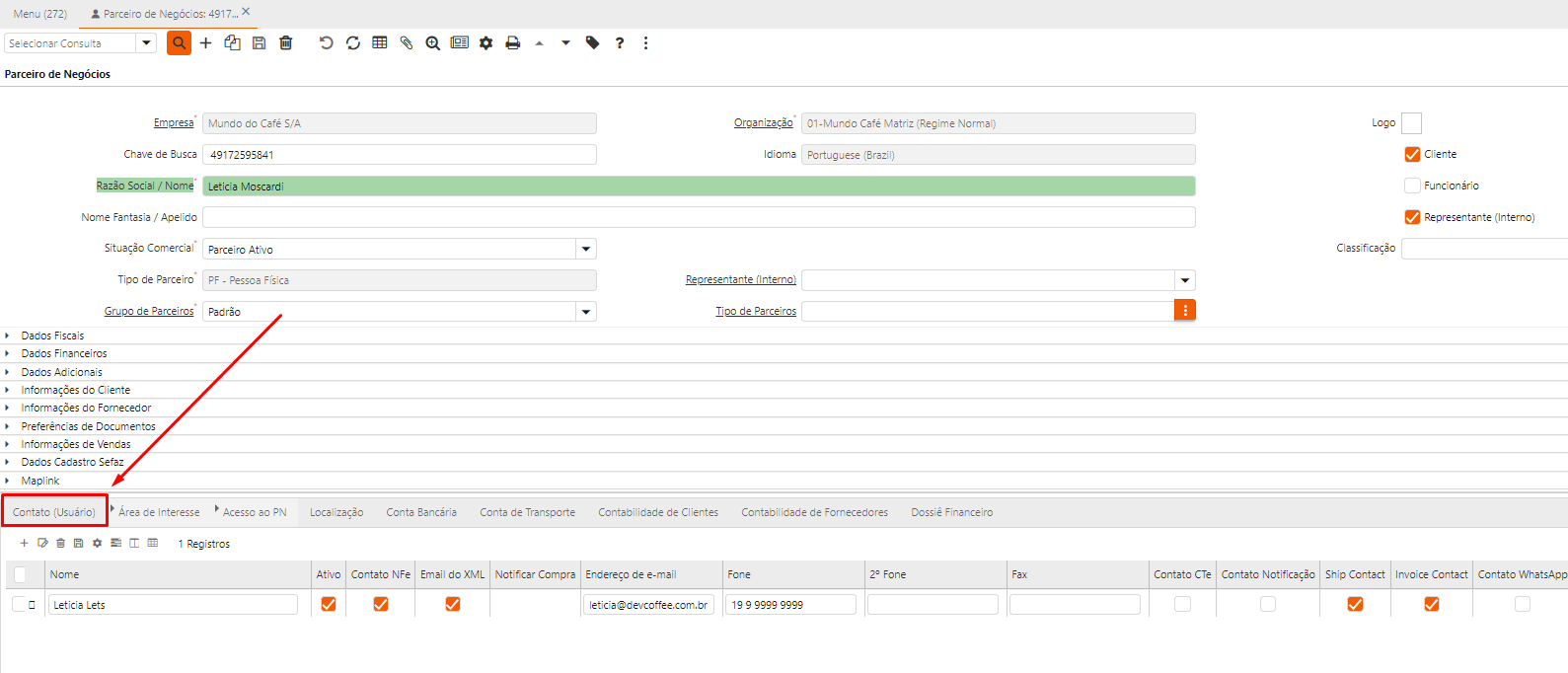Screen dimensions: 1568x673
Task: Create a new record with plus icon
Action: [x=205, y=43]
